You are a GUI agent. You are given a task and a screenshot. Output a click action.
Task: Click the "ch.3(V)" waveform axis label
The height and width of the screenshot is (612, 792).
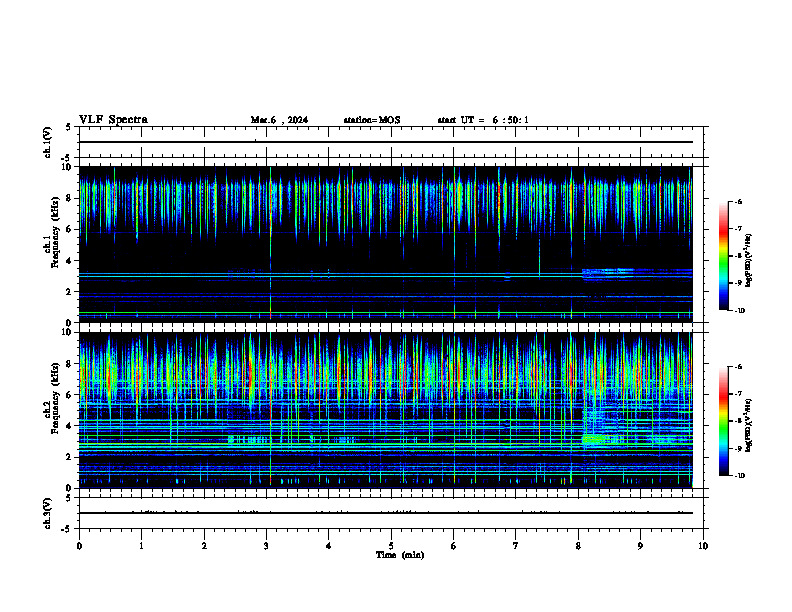click(47, 513)
